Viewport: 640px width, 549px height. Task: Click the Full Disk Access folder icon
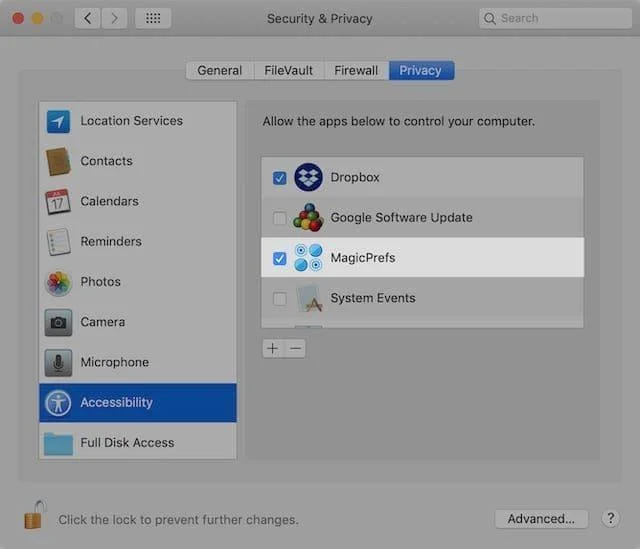[58, 444]
